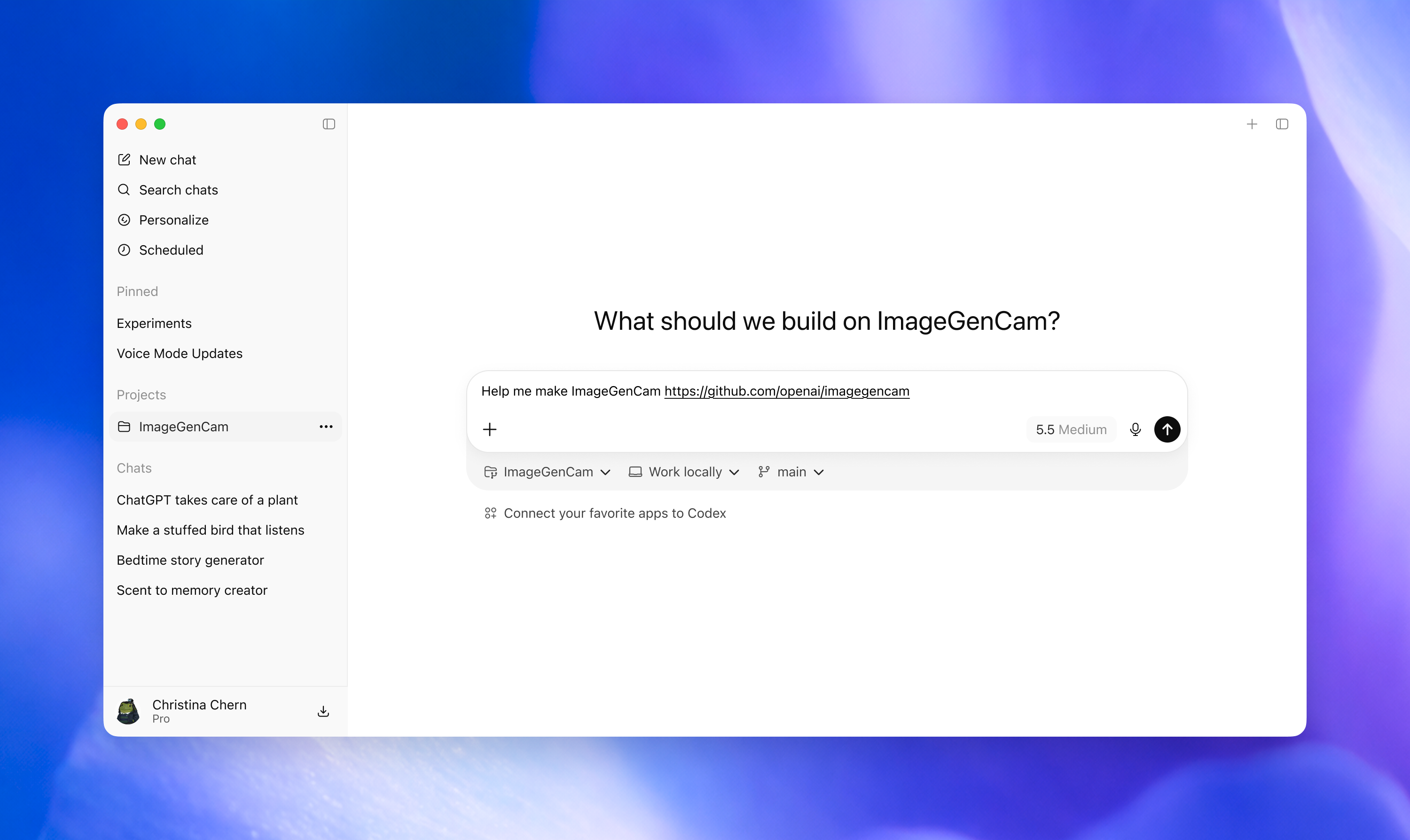
Task: Click the yellow minimize window button
Action: coord(141,124)
